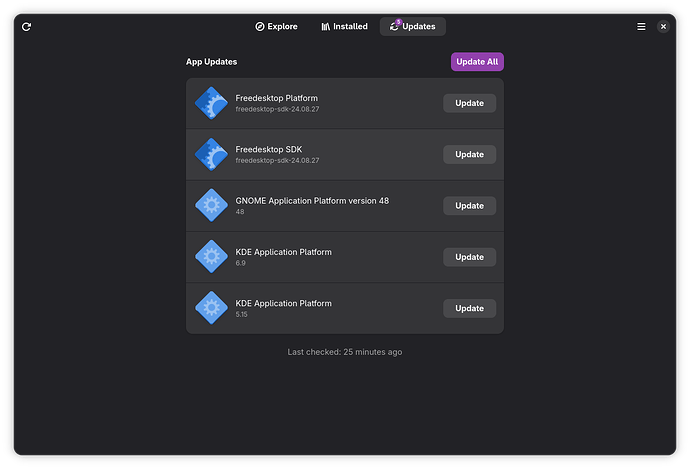The height and width of the screenshot is (469, 690).
Task: Switch to the Explore tab
Action: pyautogui.click(x=276, y=26)
